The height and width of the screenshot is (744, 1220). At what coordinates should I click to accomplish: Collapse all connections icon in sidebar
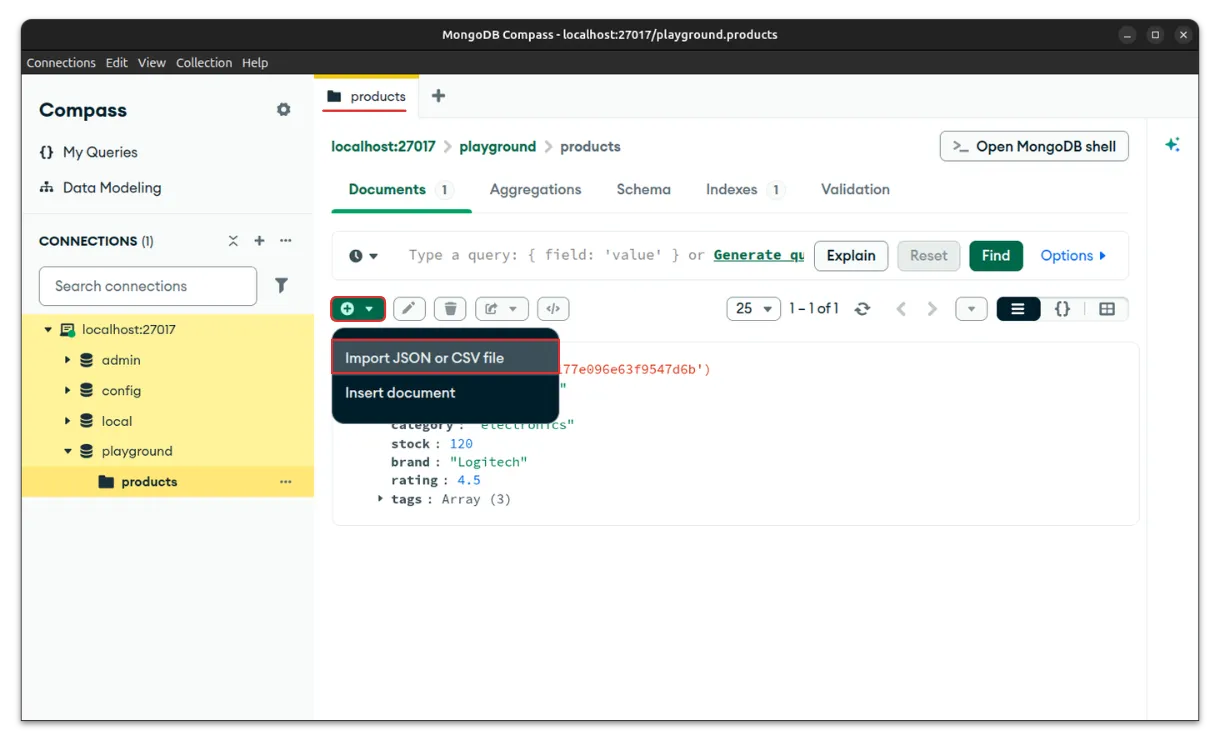pyautogui.click(x=233, y=241)
